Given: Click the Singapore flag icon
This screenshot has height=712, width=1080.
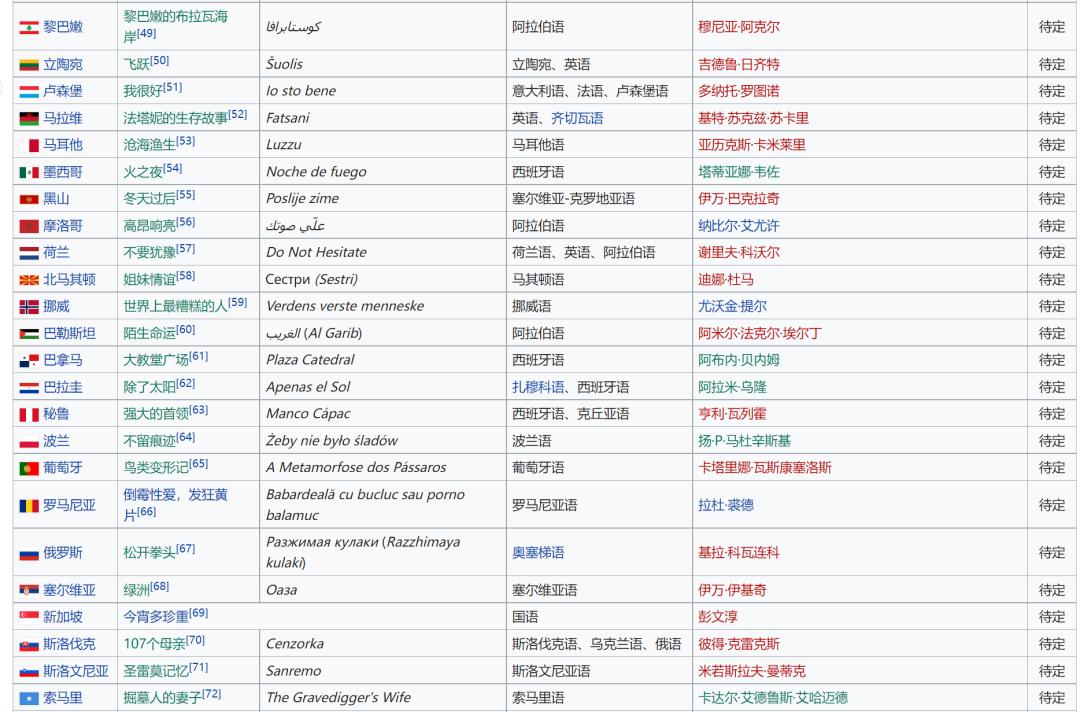Looking at the screenshot, I should pyautogui.click(x=29, y=617).
